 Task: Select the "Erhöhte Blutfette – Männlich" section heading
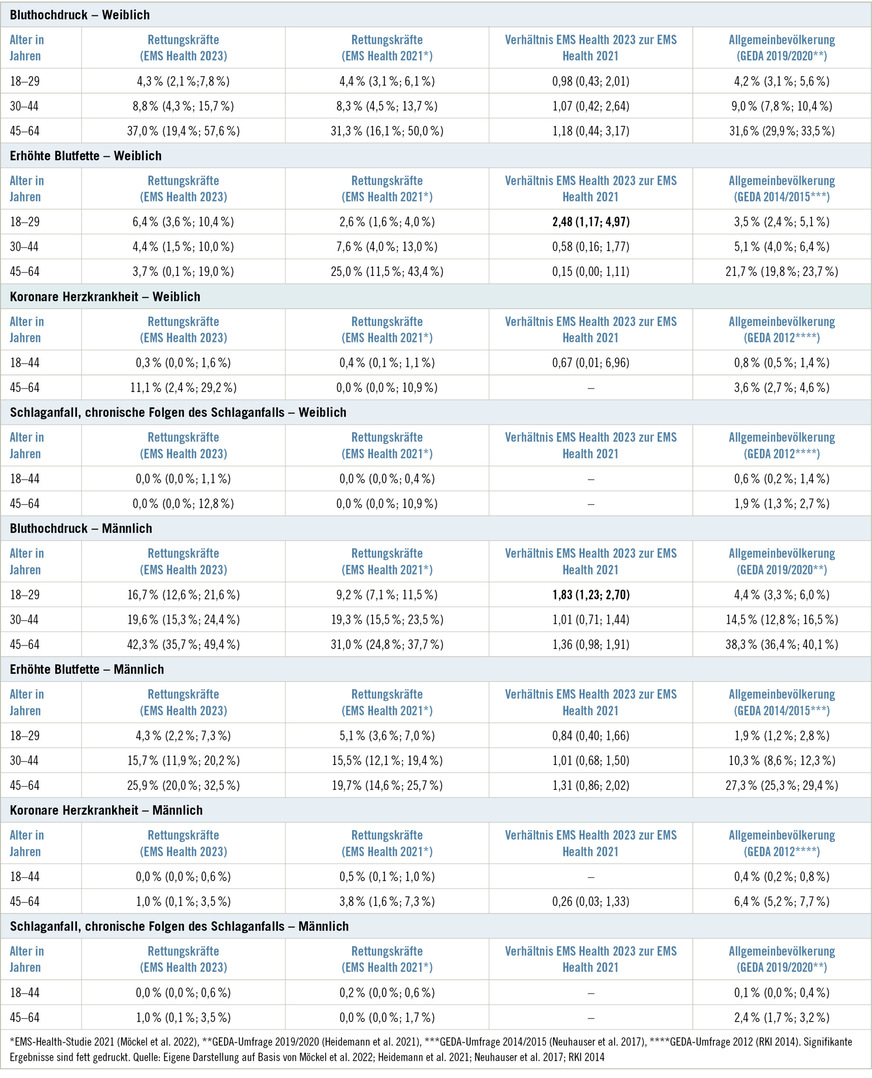87,669
